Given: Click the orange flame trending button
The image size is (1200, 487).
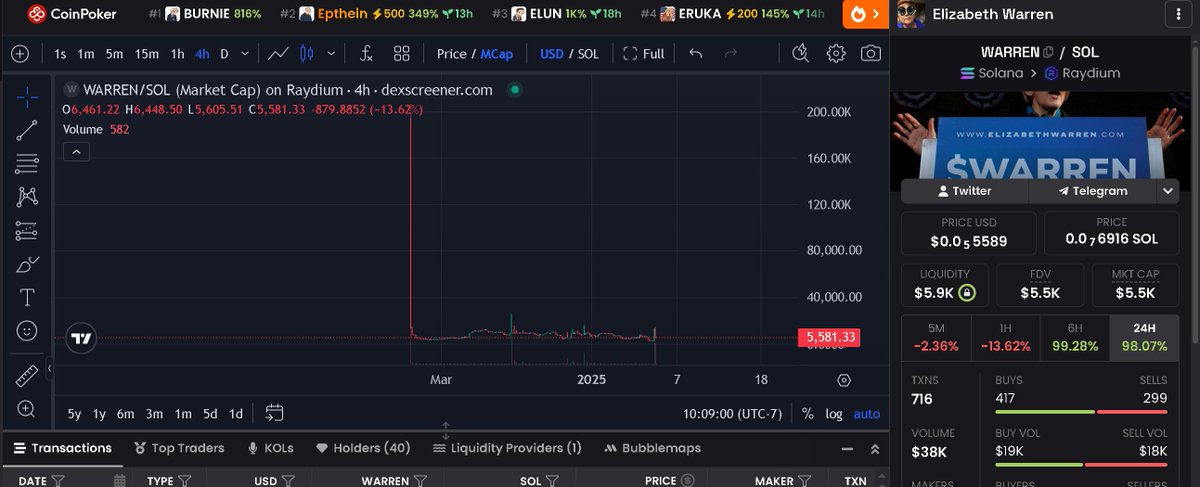Looking at the screenshot, I should click(865, 14).
